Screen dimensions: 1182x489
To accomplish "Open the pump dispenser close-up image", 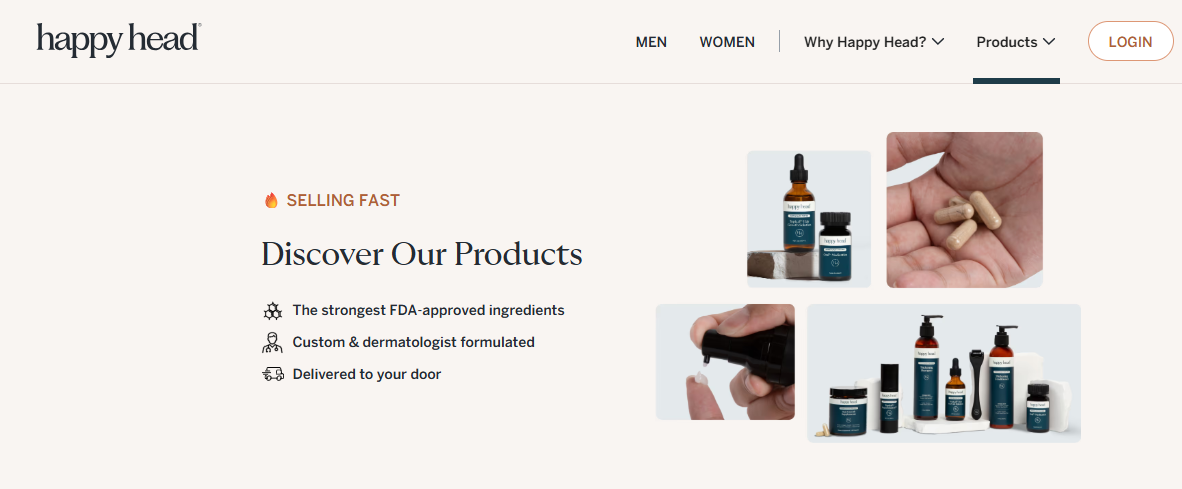I will (725, 362).
